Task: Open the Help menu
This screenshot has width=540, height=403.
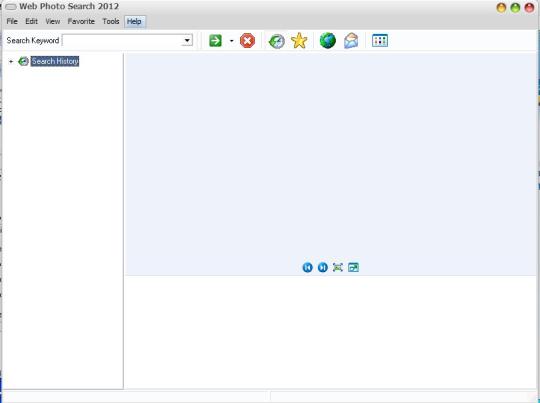Action: coord(134,21)
